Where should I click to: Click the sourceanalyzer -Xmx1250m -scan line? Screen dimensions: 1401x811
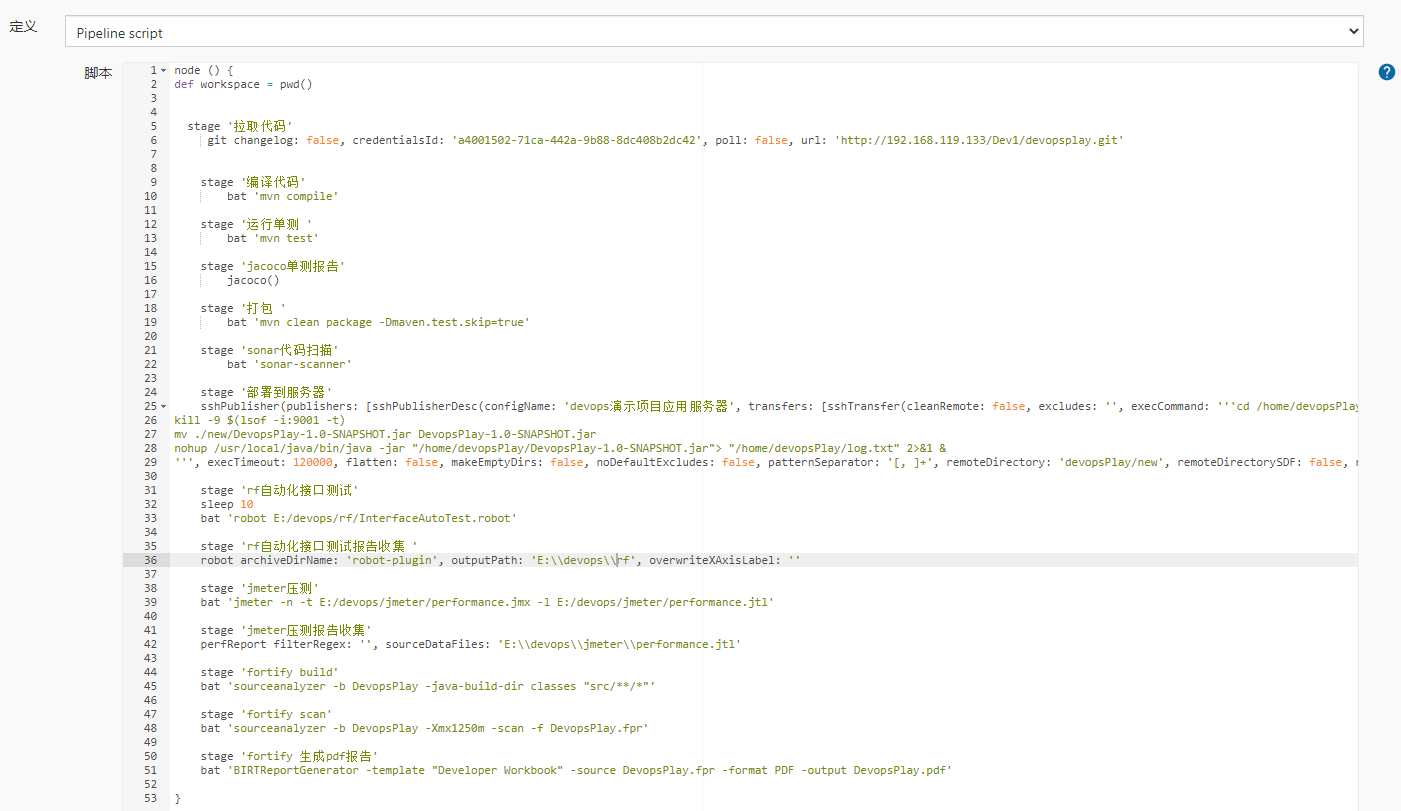[424, 728]
